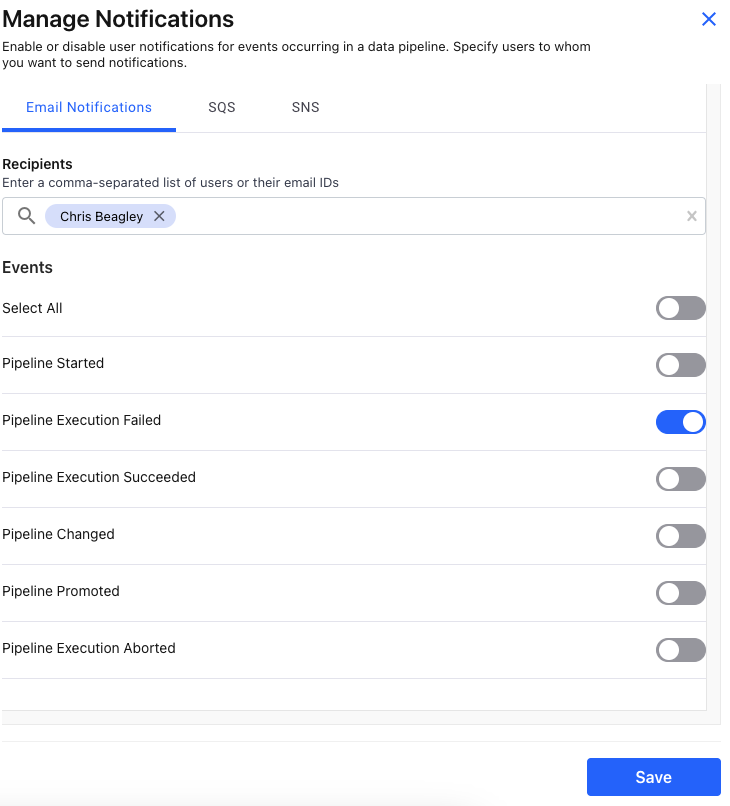Click the Select All label text
The height and width of the screenshot is (806, 730).
32,308
